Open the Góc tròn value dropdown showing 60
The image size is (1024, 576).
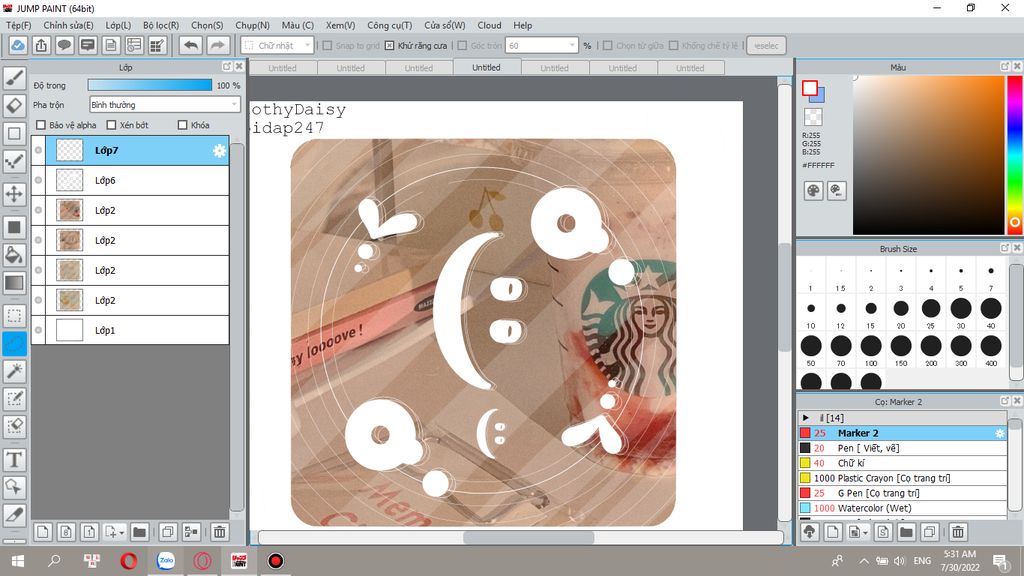[x=542, y=46]
